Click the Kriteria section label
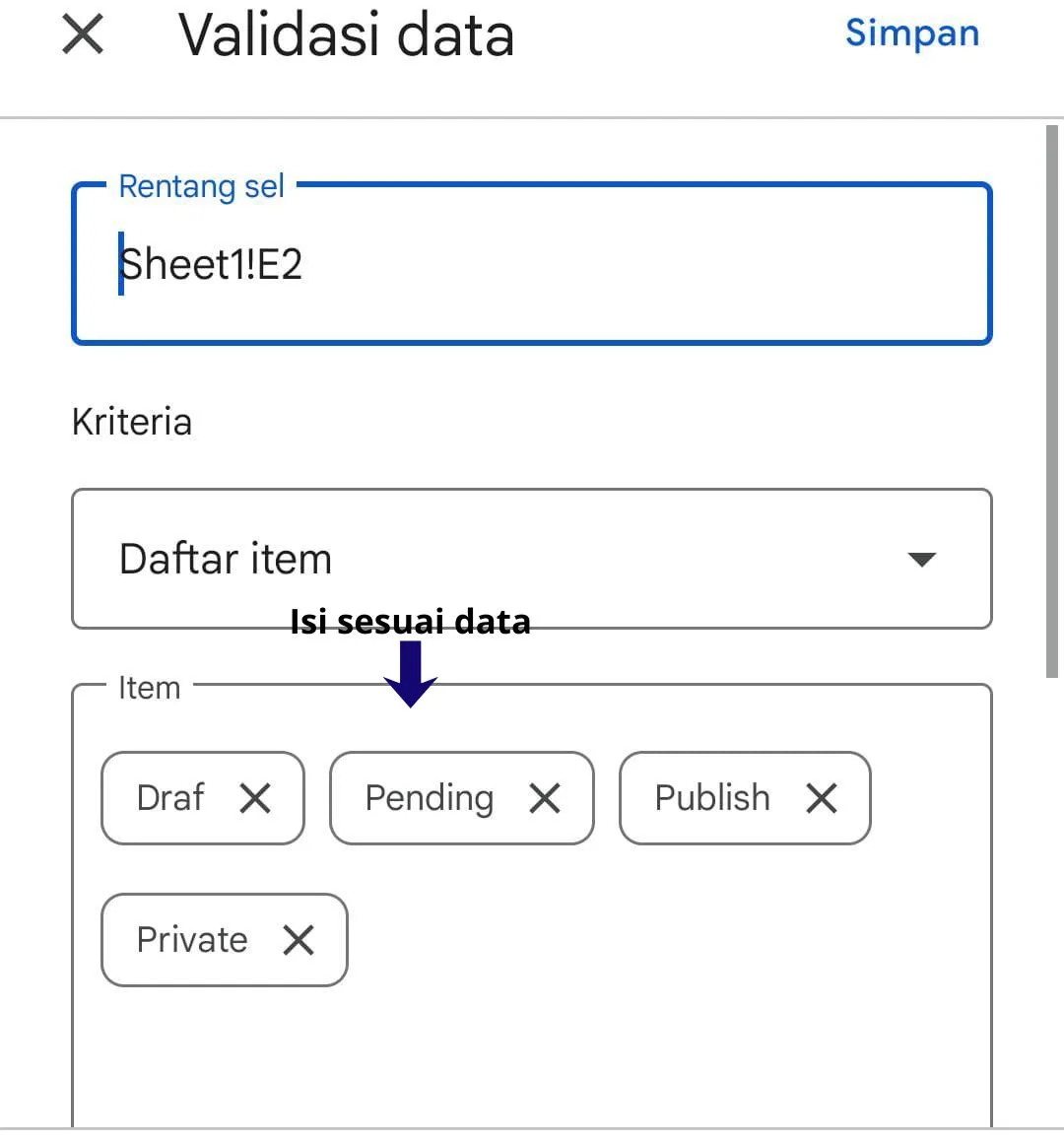The image size is (1064, 1142). [x=132, y=422]
